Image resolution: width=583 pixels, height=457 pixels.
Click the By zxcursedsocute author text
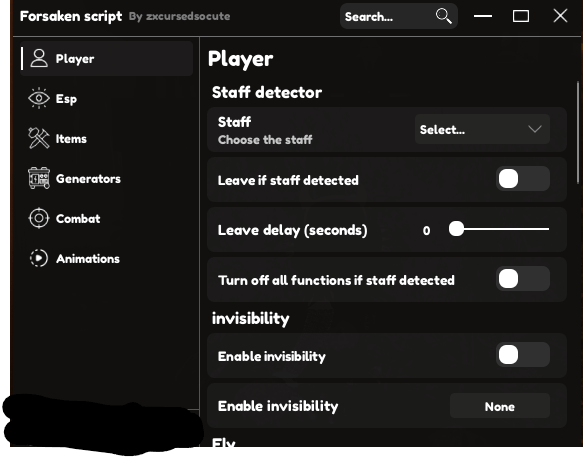[179, 16]
